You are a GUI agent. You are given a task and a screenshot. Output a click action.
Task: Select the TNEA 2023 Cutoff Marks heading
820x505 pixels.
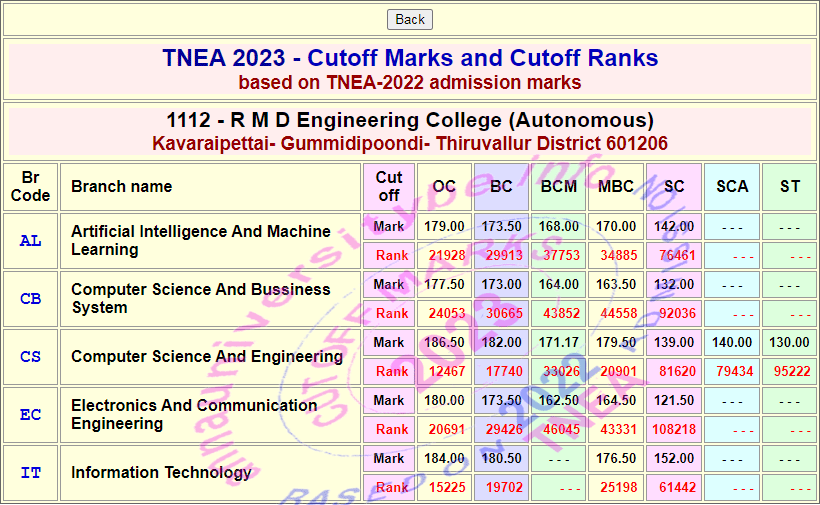pyautogui.click(x=410, y=58)
